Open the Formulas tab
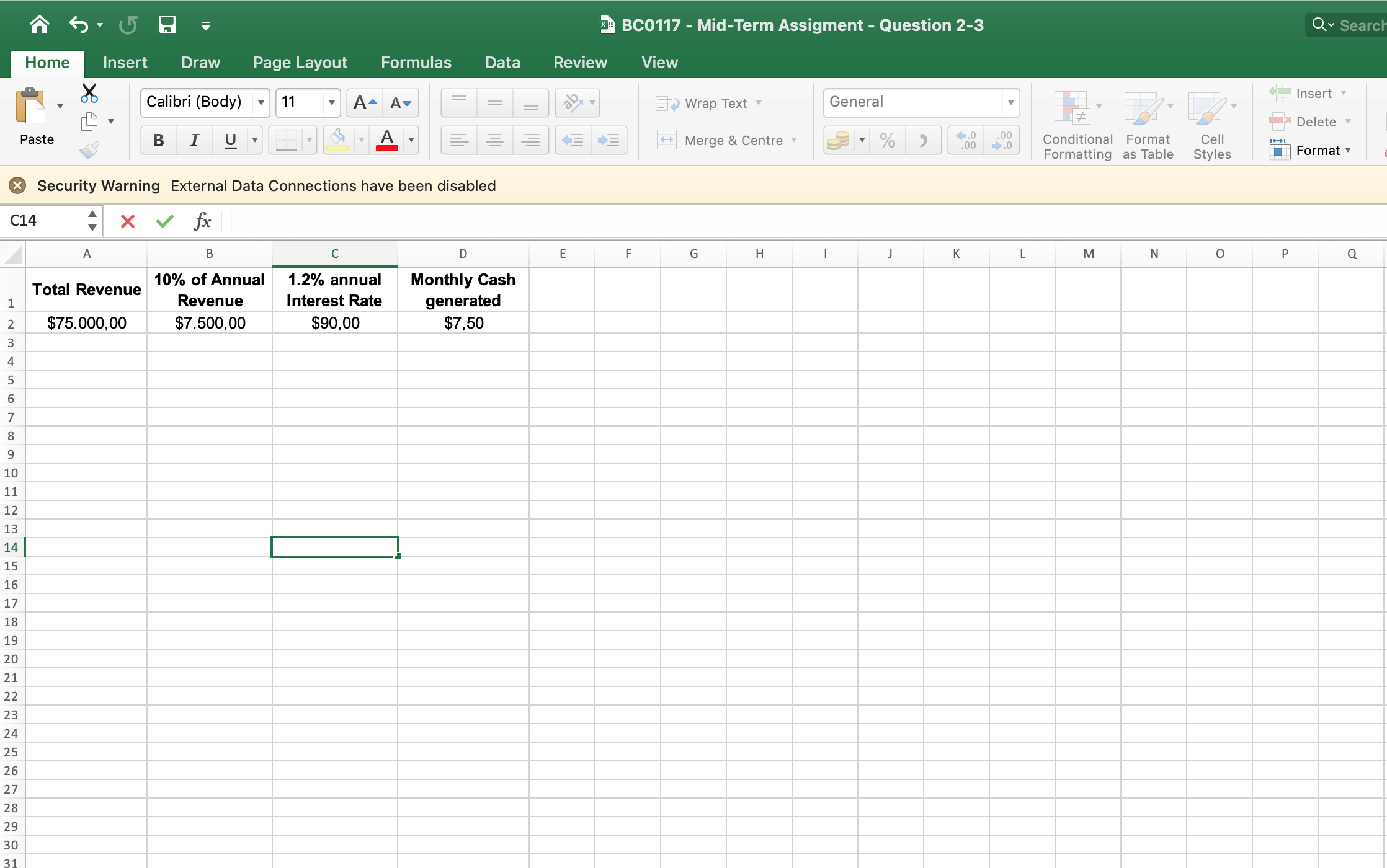The image size is (1387, 868). click(x=416, y=63)
